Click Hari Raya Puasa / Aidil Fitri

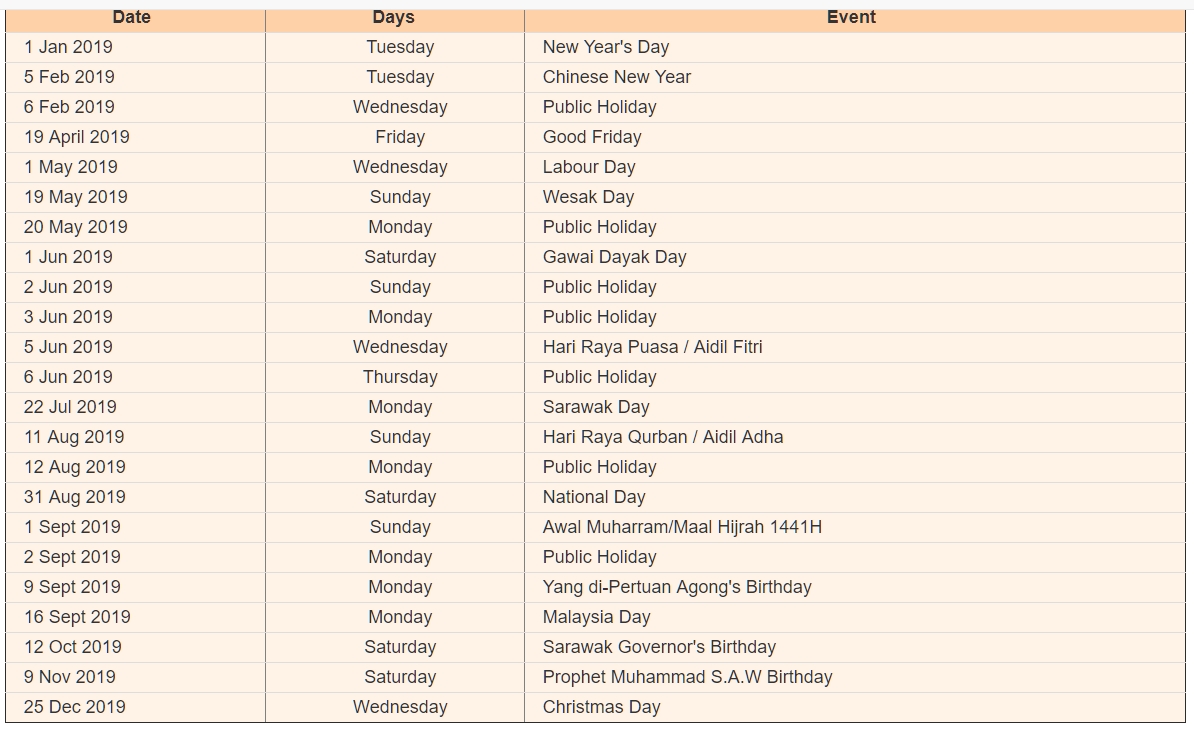tap(652, 347)
